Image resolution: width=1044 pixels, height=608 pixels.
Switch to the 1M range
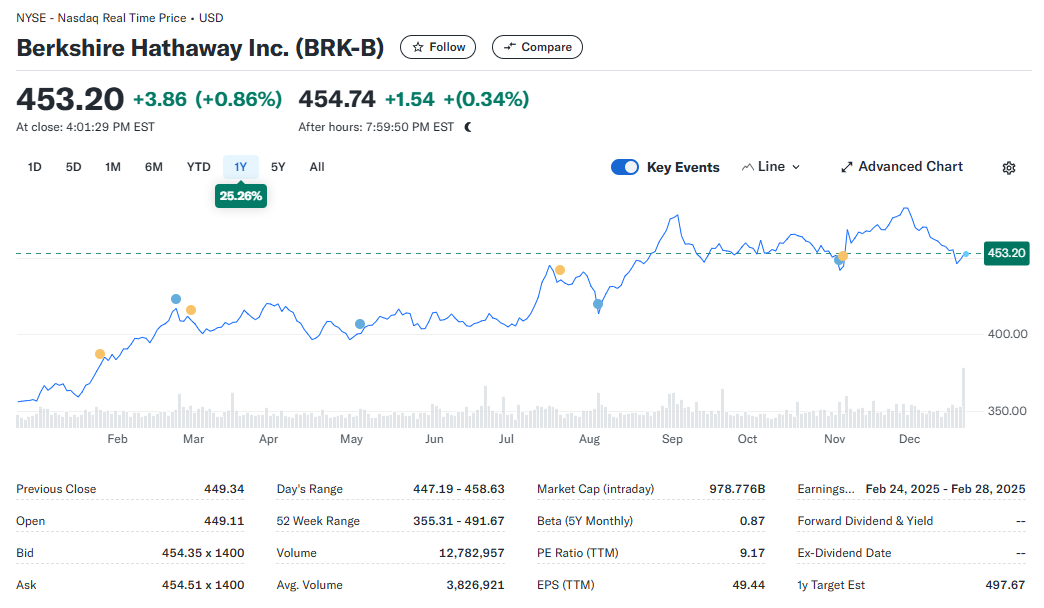(113, 167)
